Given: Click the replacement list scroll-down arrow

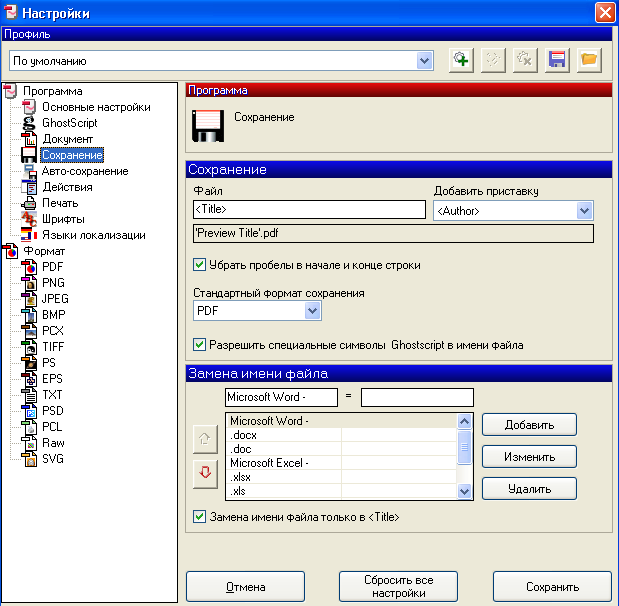Looking at the screenshot, I should 465,492.
